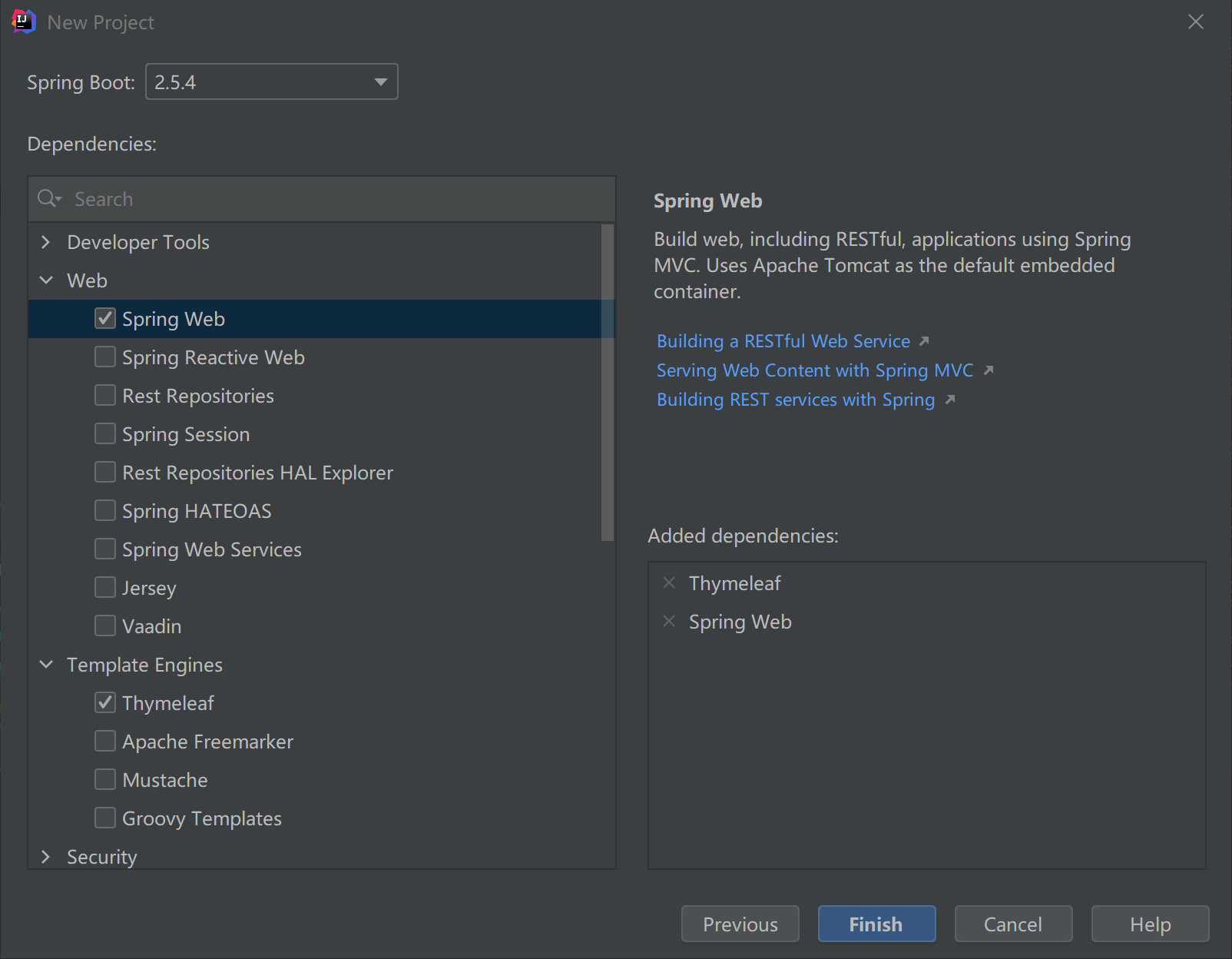Click the Previous button
This screenshot has height=959, width=1232.
[740, 924]
